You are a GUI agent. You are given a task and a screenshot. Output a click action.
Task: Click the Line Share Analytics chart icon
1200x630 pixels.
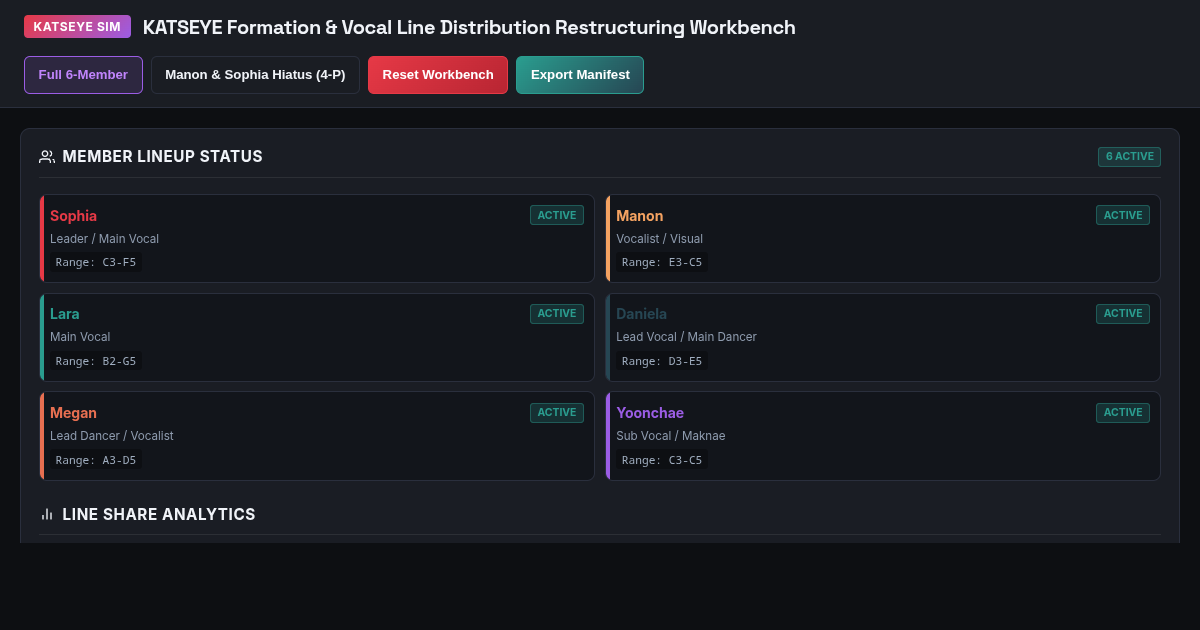(47, 514)
